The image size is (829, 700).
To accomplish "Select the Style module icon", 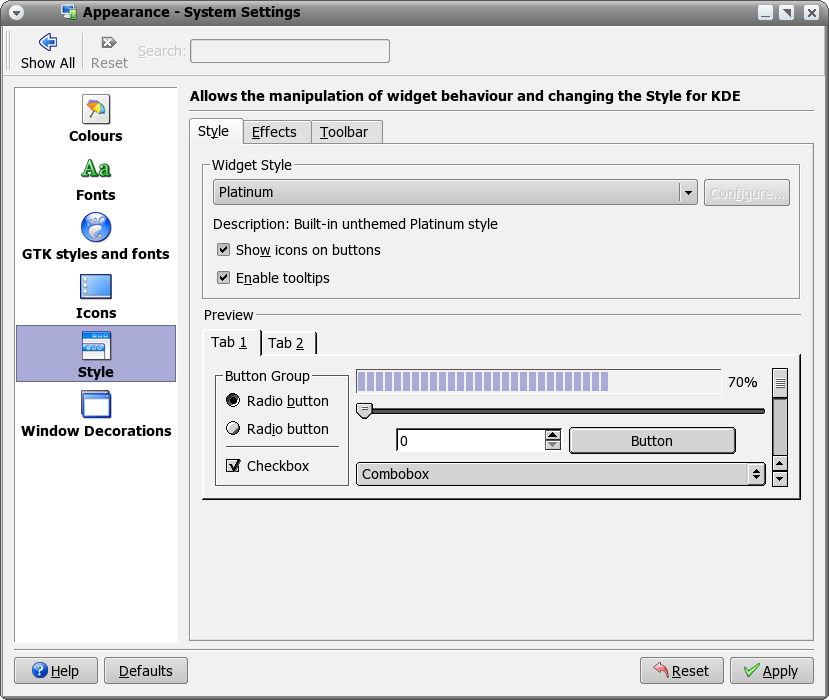I will tap(96, 345).
